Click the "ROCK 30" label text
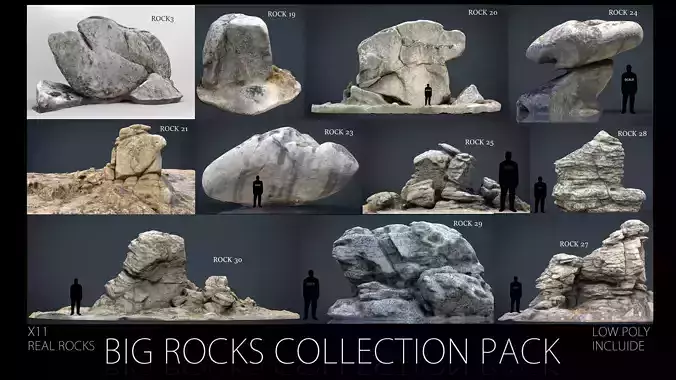The width and height of the screenshot is (676, 380). click(228, 260)
